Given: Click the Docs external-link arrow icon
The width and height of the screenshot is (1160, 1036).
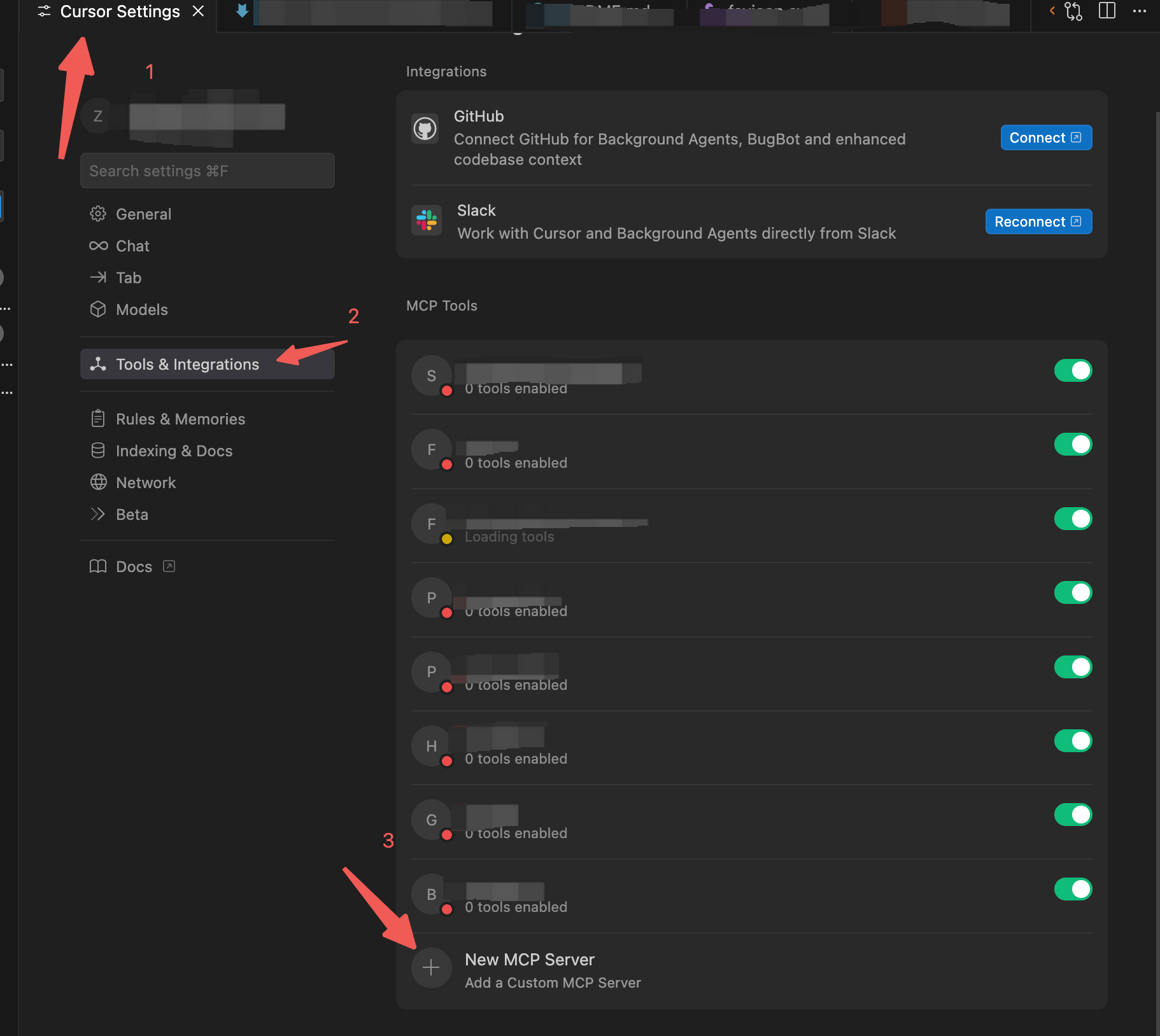Looking at the screenshot, I should click(x=169, y=566).
